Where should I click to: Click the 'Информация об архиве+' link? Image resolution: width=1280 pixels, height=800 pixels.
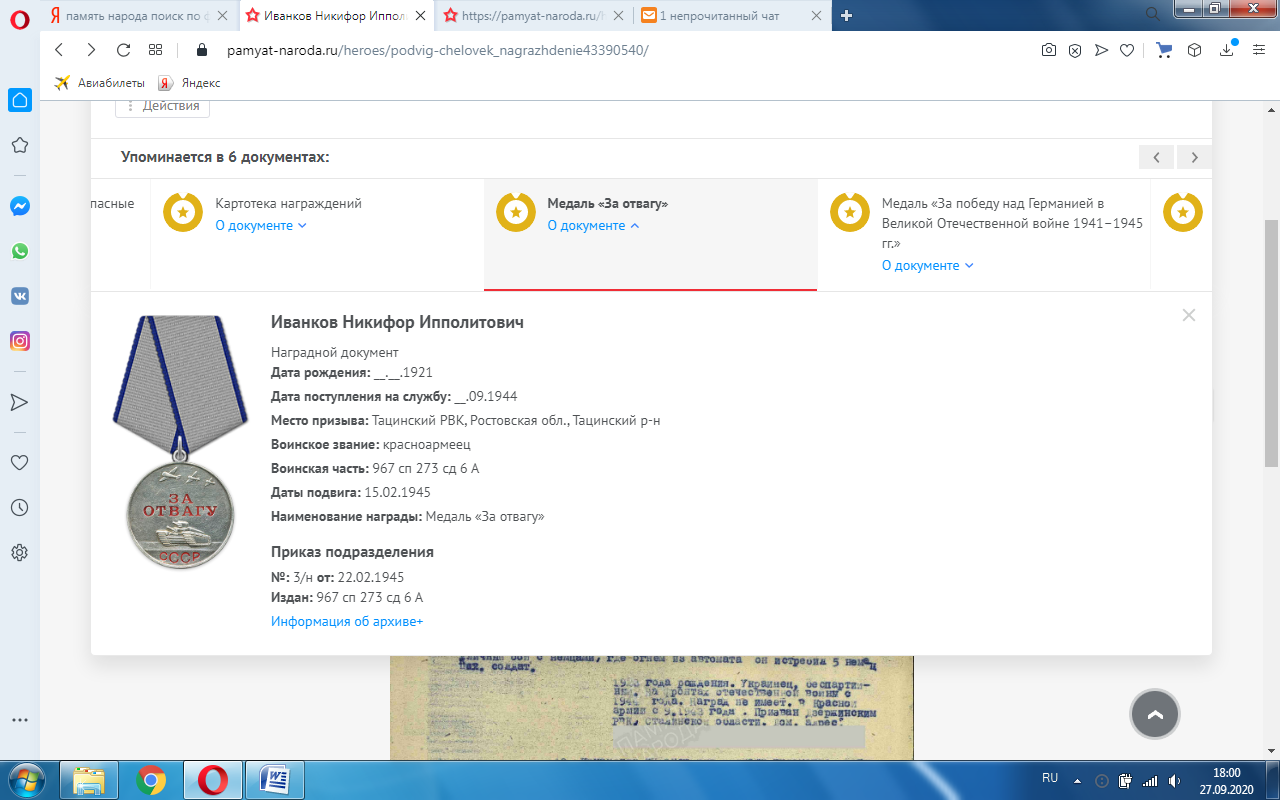347,622
